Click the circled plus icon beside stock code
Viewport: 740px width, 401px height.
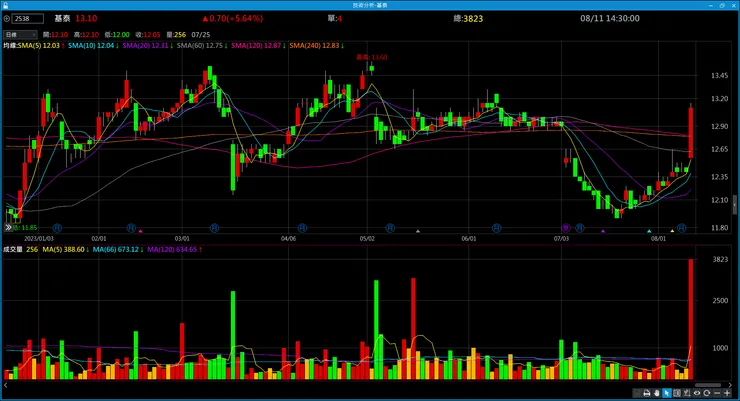[7, 18]
